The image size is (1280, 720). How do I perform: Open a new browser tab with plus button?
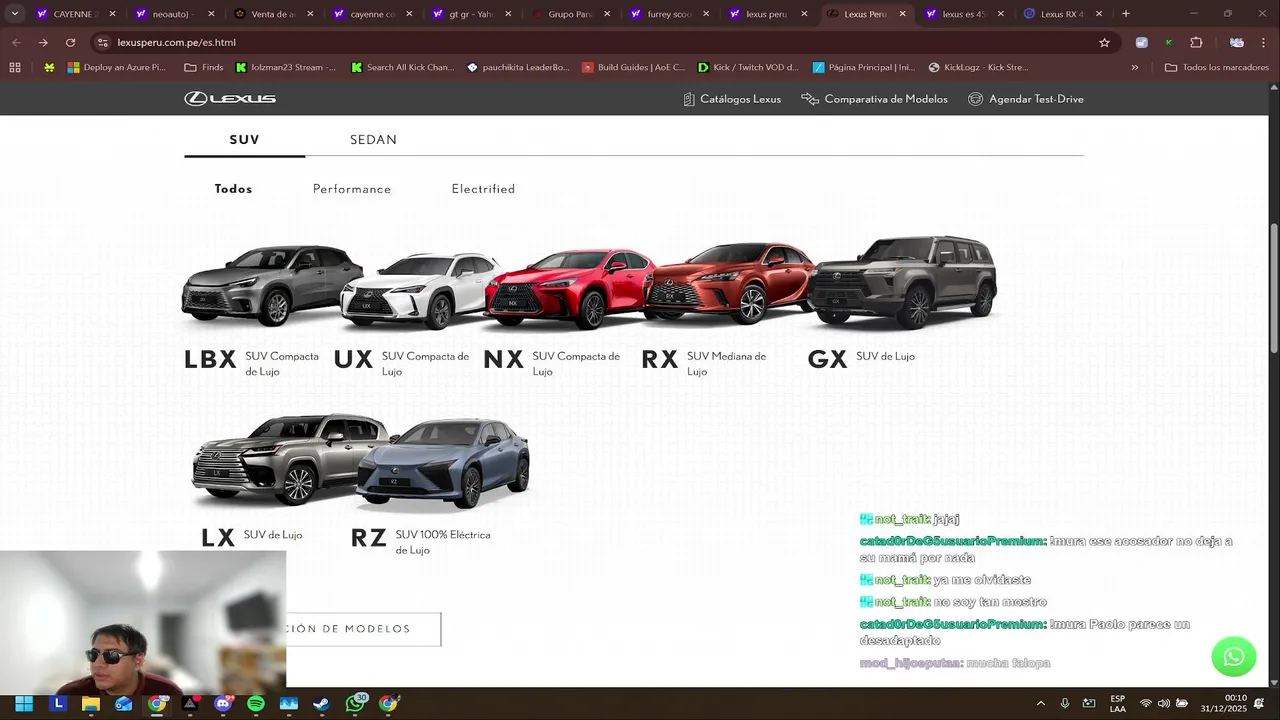tap(1126, 14)
